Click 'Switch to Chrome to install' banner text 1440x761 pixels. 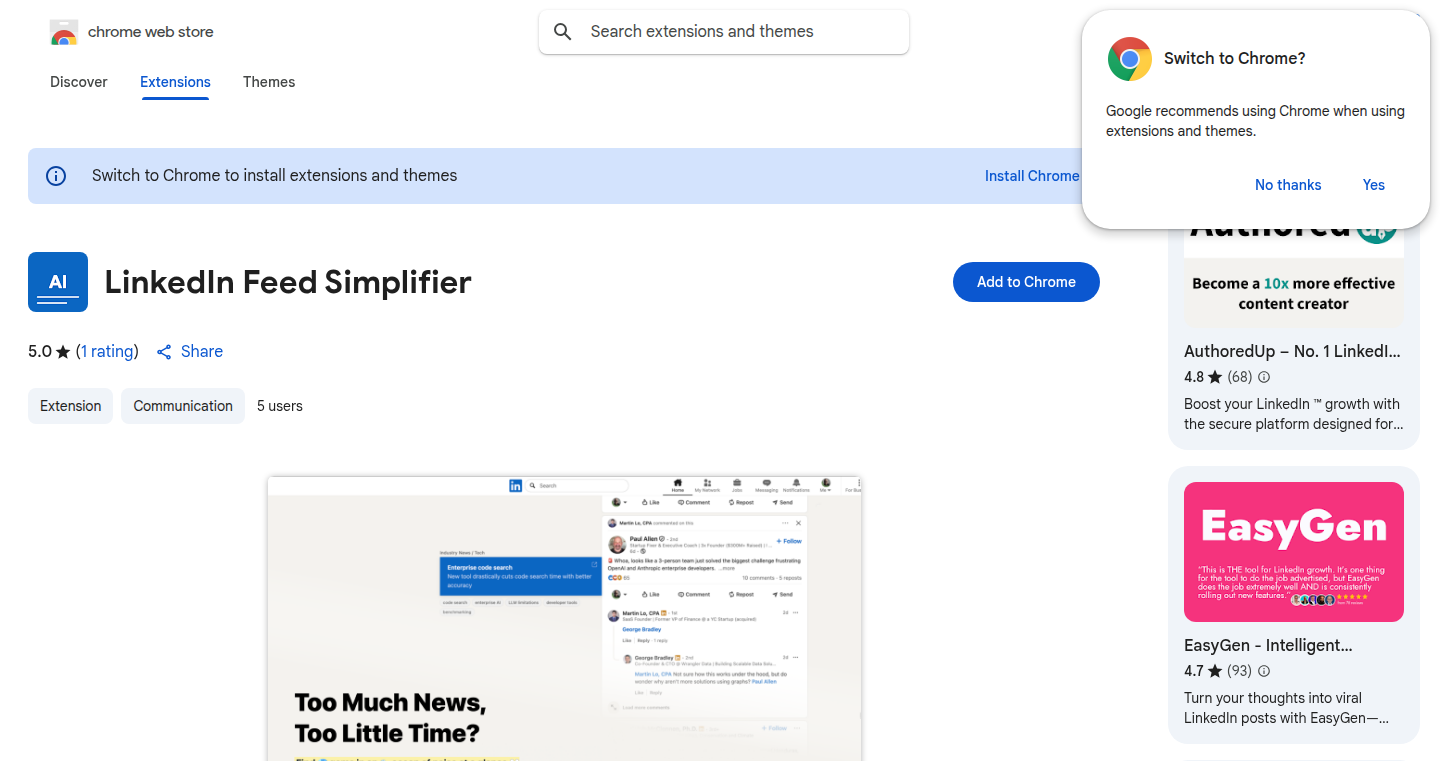(274, 176)
